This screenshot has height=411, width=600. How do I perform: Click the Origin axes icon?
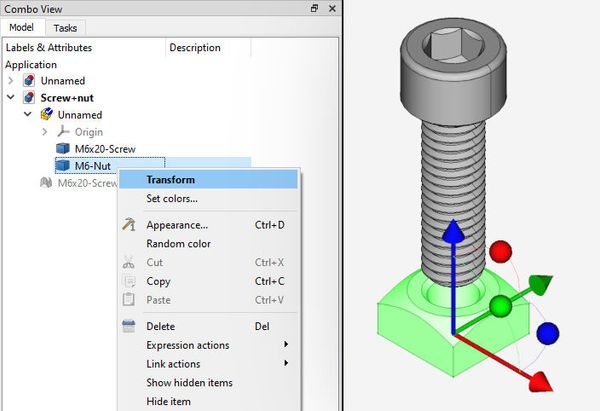coord(63,131)
